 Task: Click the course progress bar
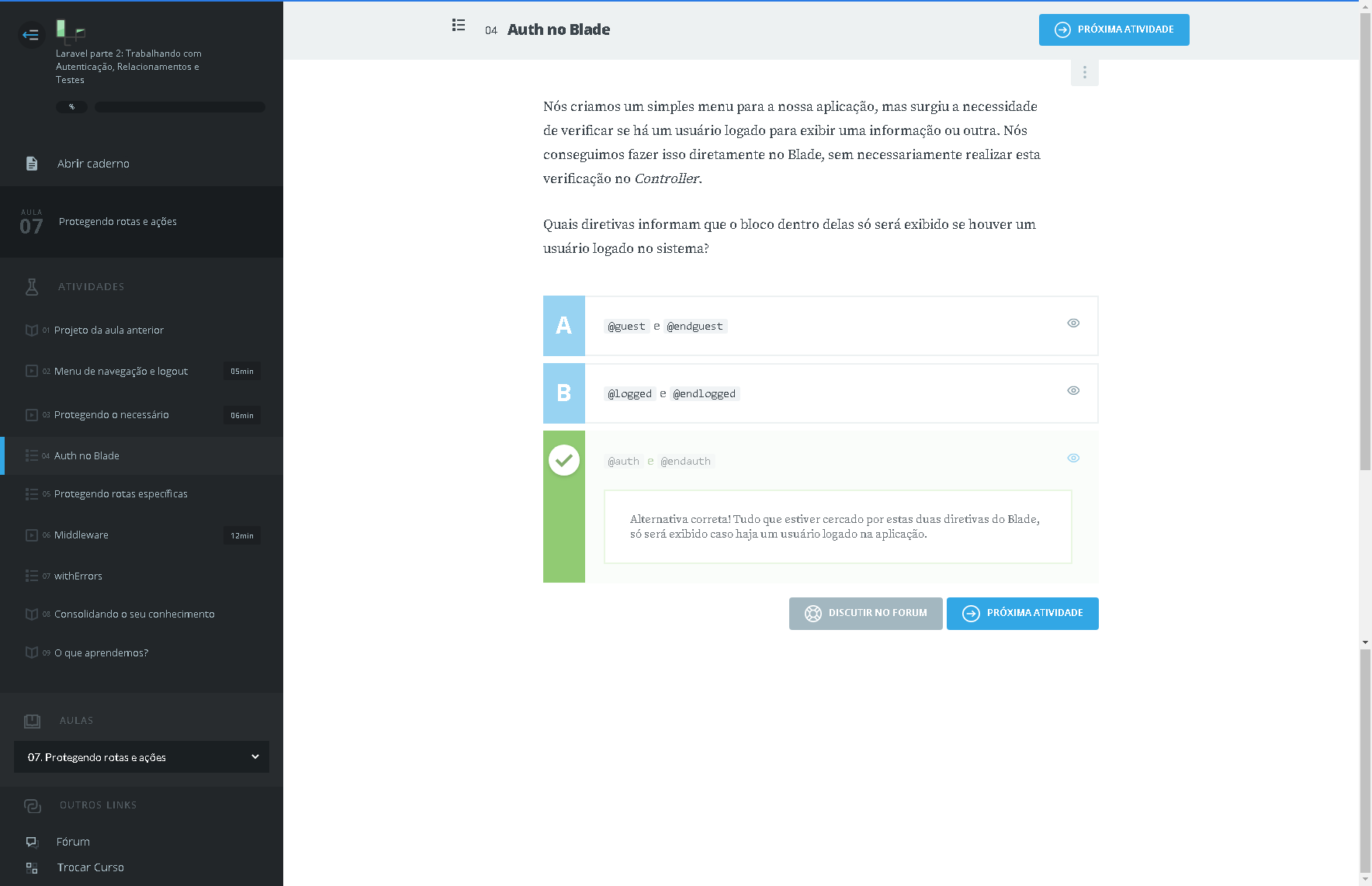[x=179, y=107]
